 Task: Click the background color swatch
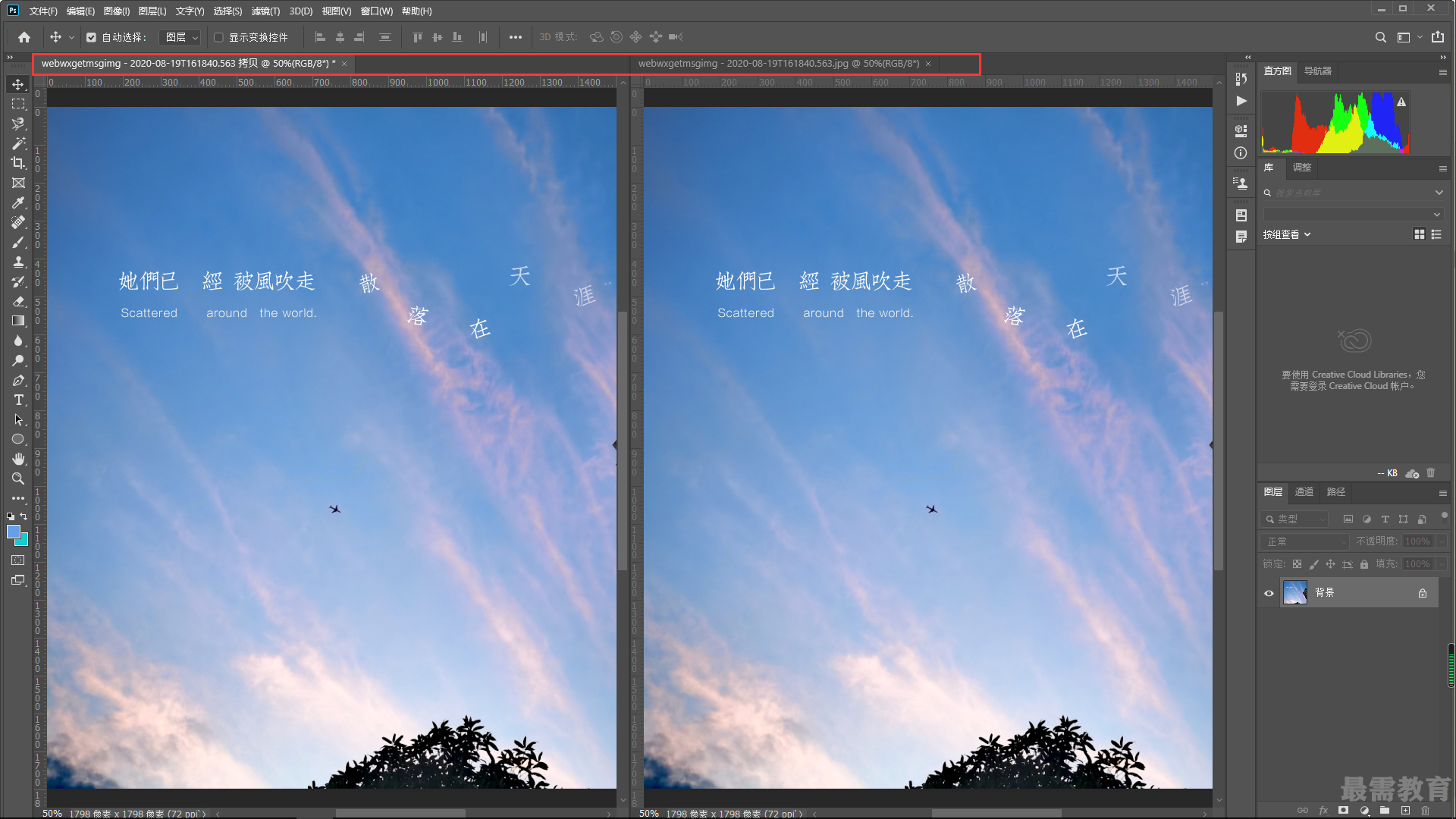(x=24, y=541)
